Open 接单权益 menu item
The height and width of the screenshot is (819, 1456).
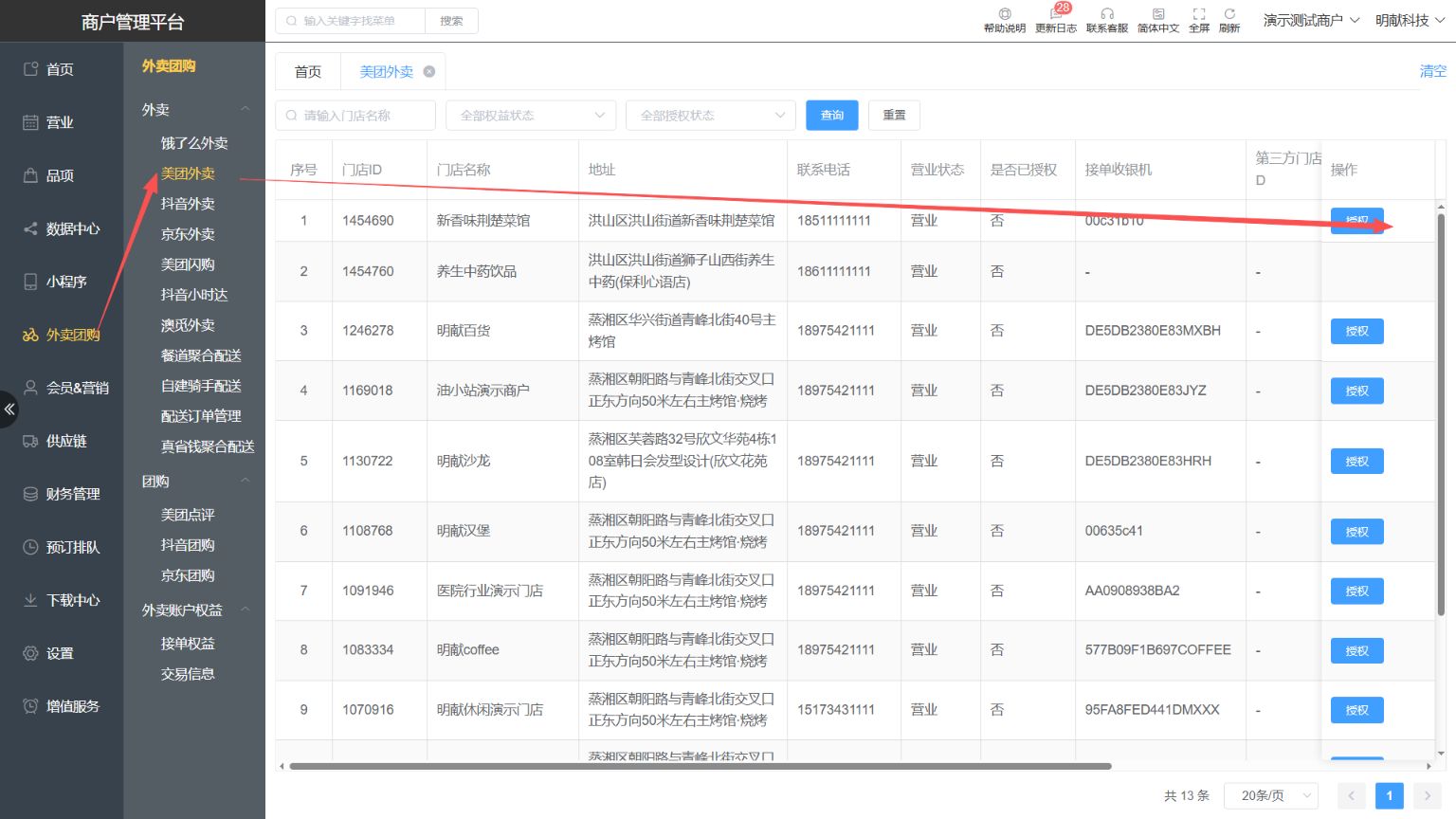click(188, 644)
